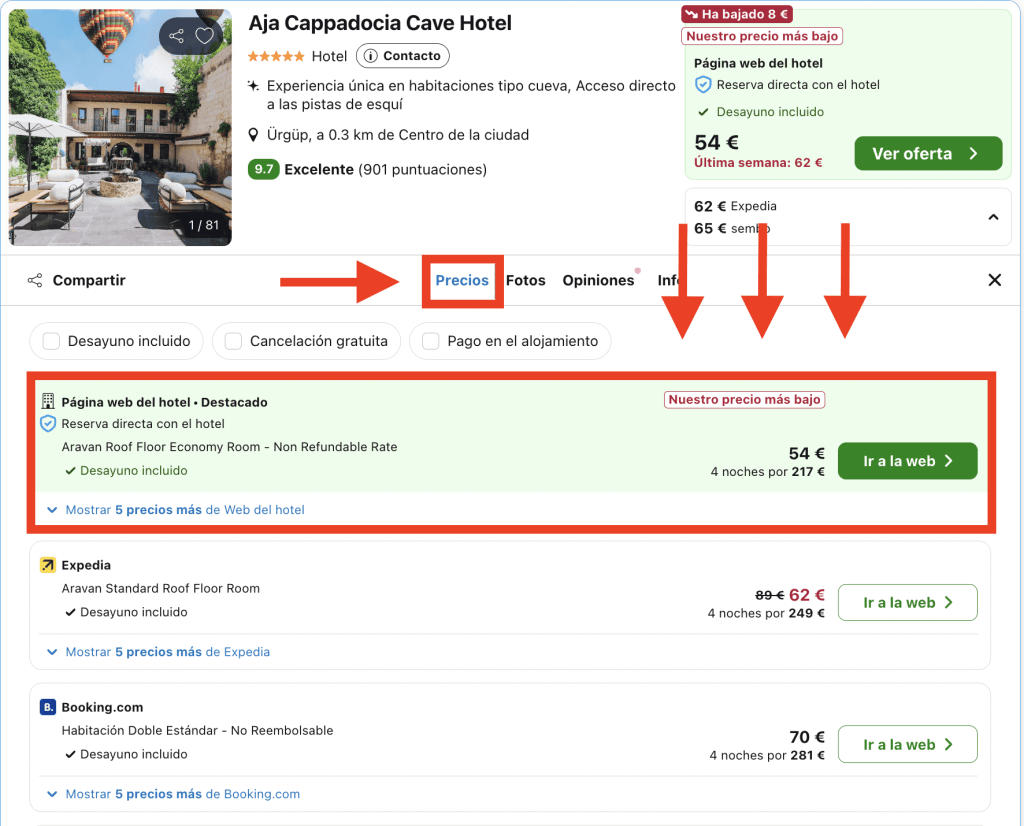This screenshot has width=1024, height=826.
Task: Open the Opiniones tab
Action: click(x=598, y=281)
